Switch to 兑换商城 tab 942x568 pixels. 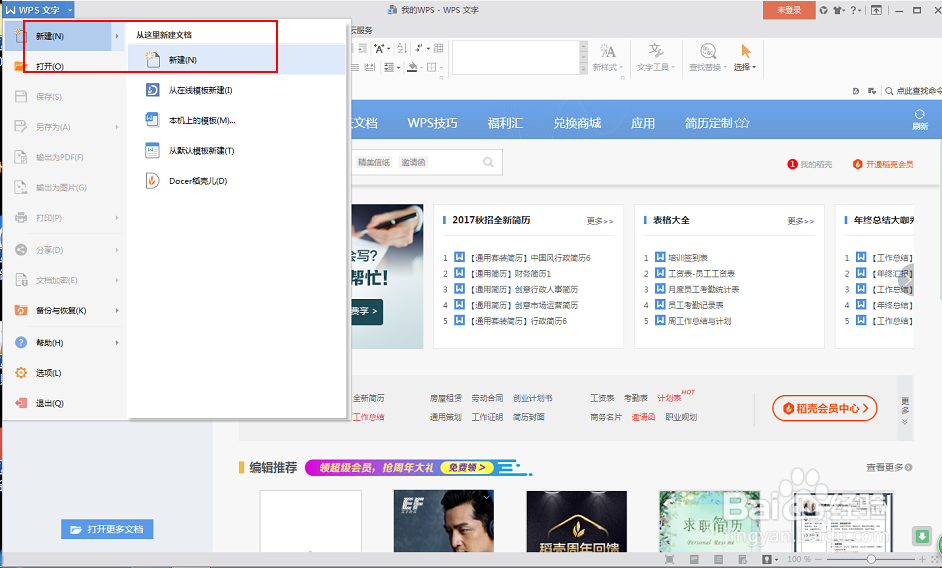[577, 123]
